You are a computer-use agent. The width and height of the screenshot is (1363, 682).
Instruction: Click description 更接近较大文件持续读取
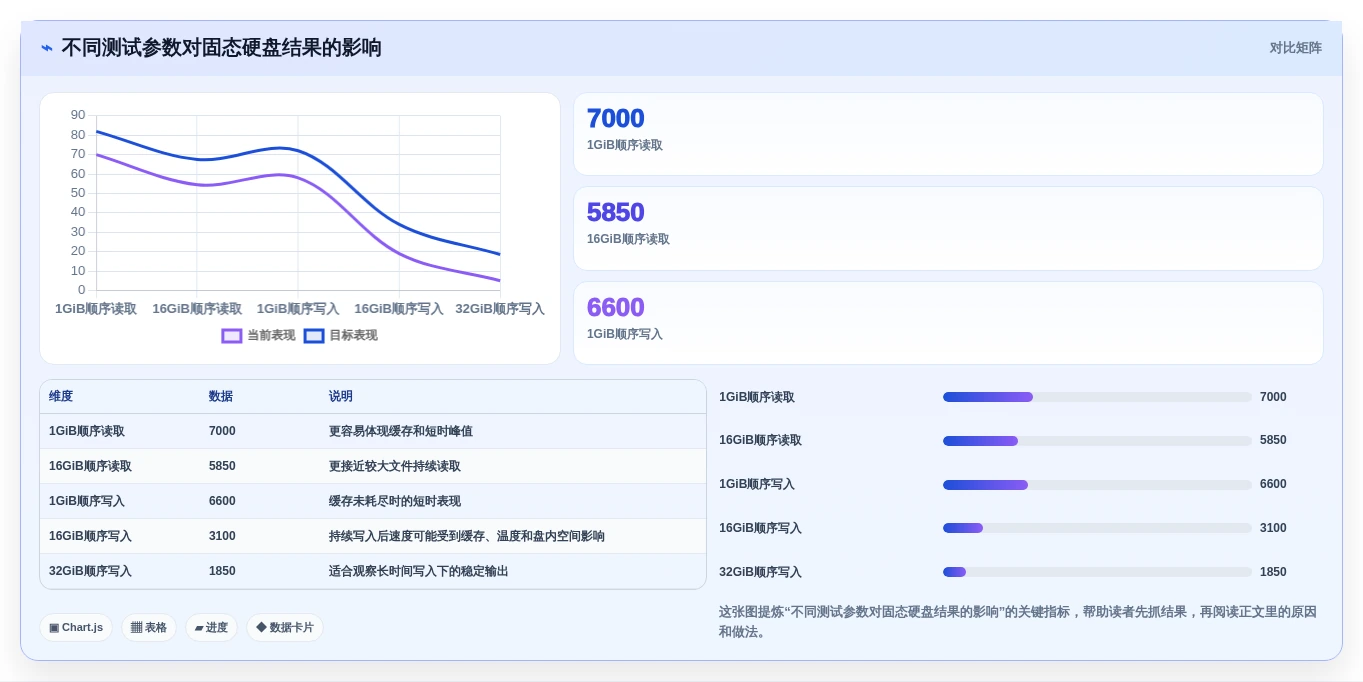click(x=395, y=467)
